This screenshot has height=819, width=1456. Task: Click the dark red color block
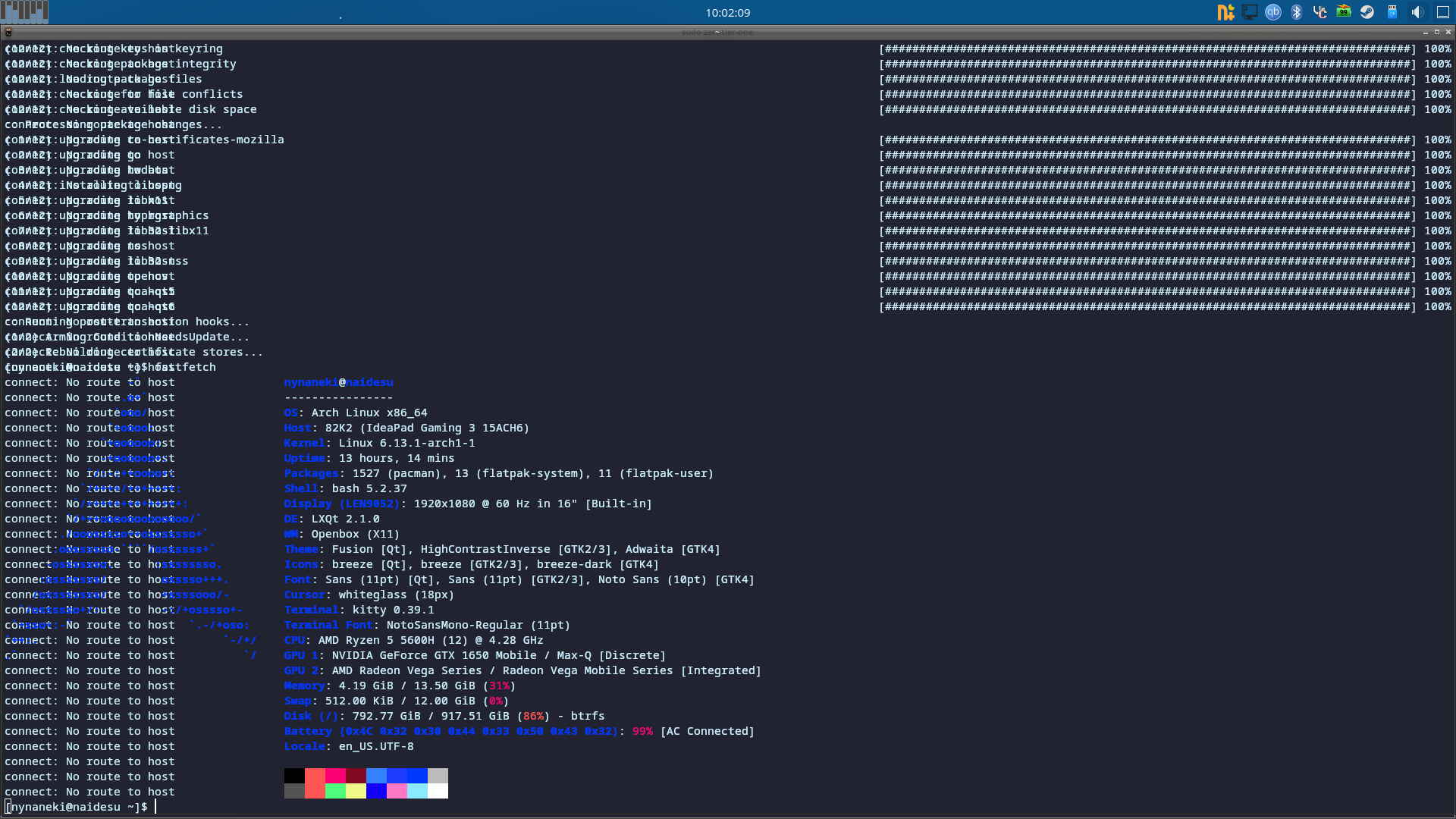click(356, 776)
